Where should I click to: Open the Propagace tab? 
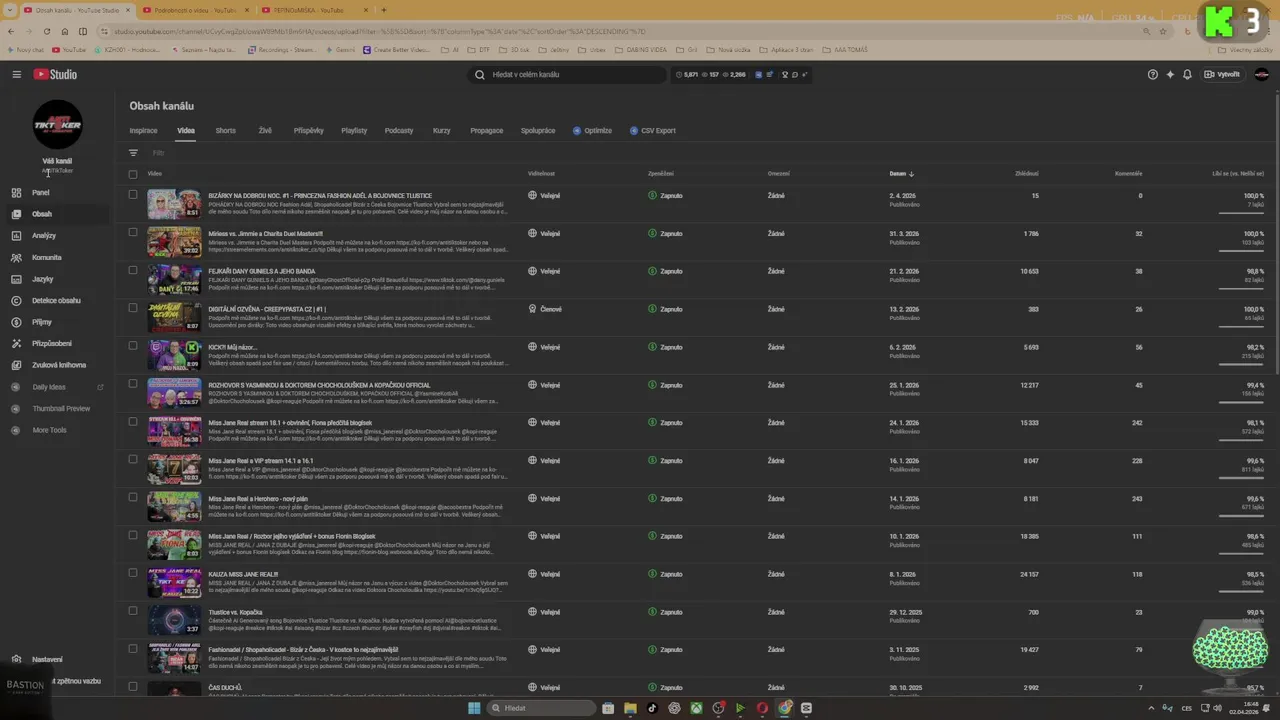tap(487, 130)
